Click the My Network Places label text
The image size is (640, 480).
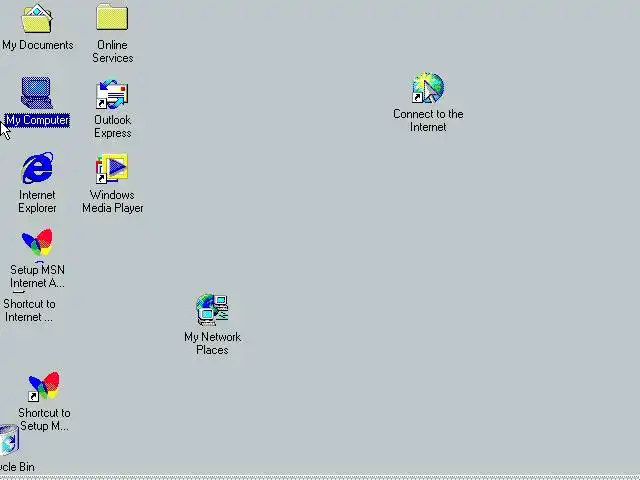click(x=212, y=343)
